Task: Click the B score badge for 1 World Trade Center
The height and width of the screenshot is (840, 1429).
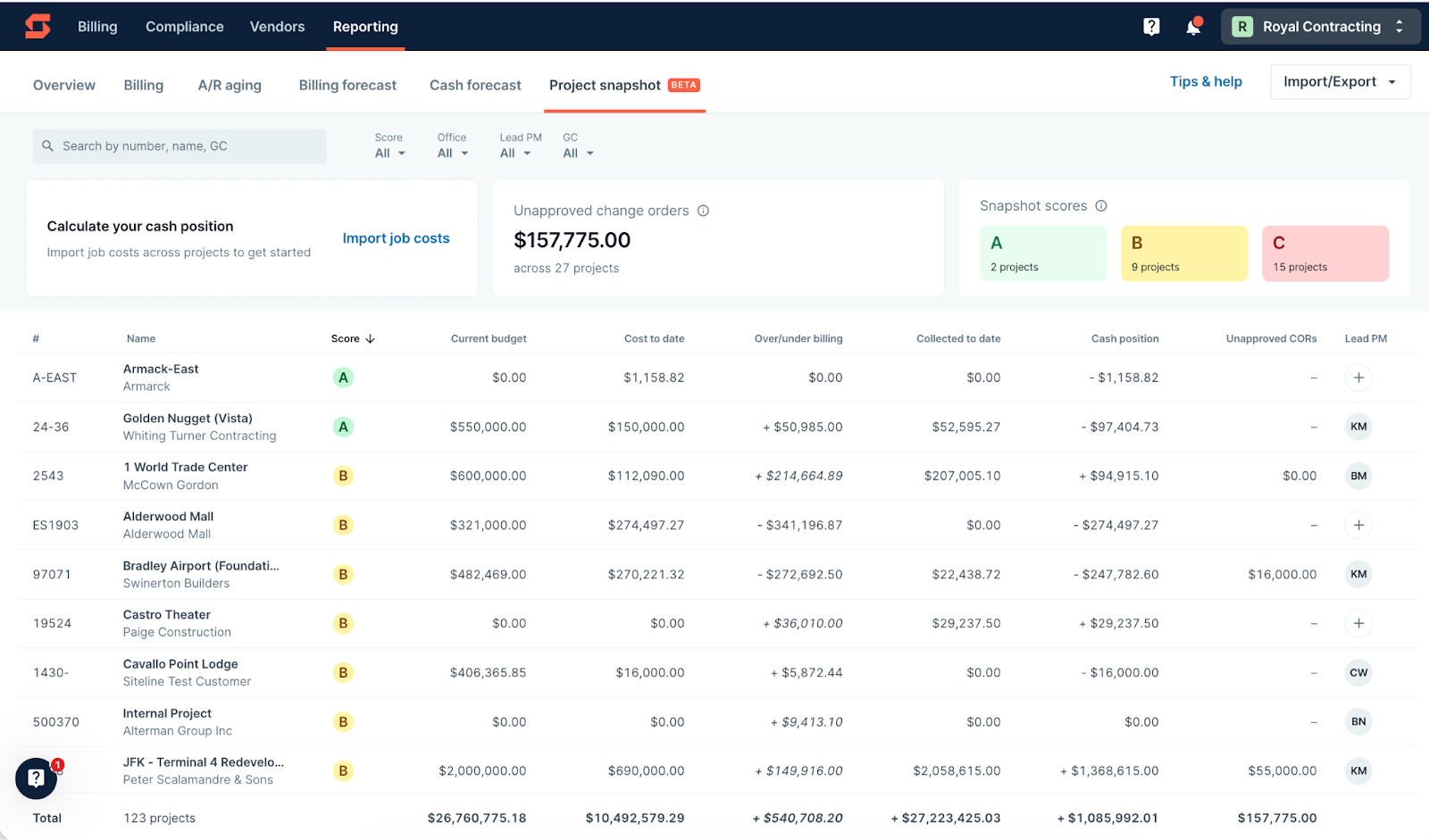Action: (343, 476)
